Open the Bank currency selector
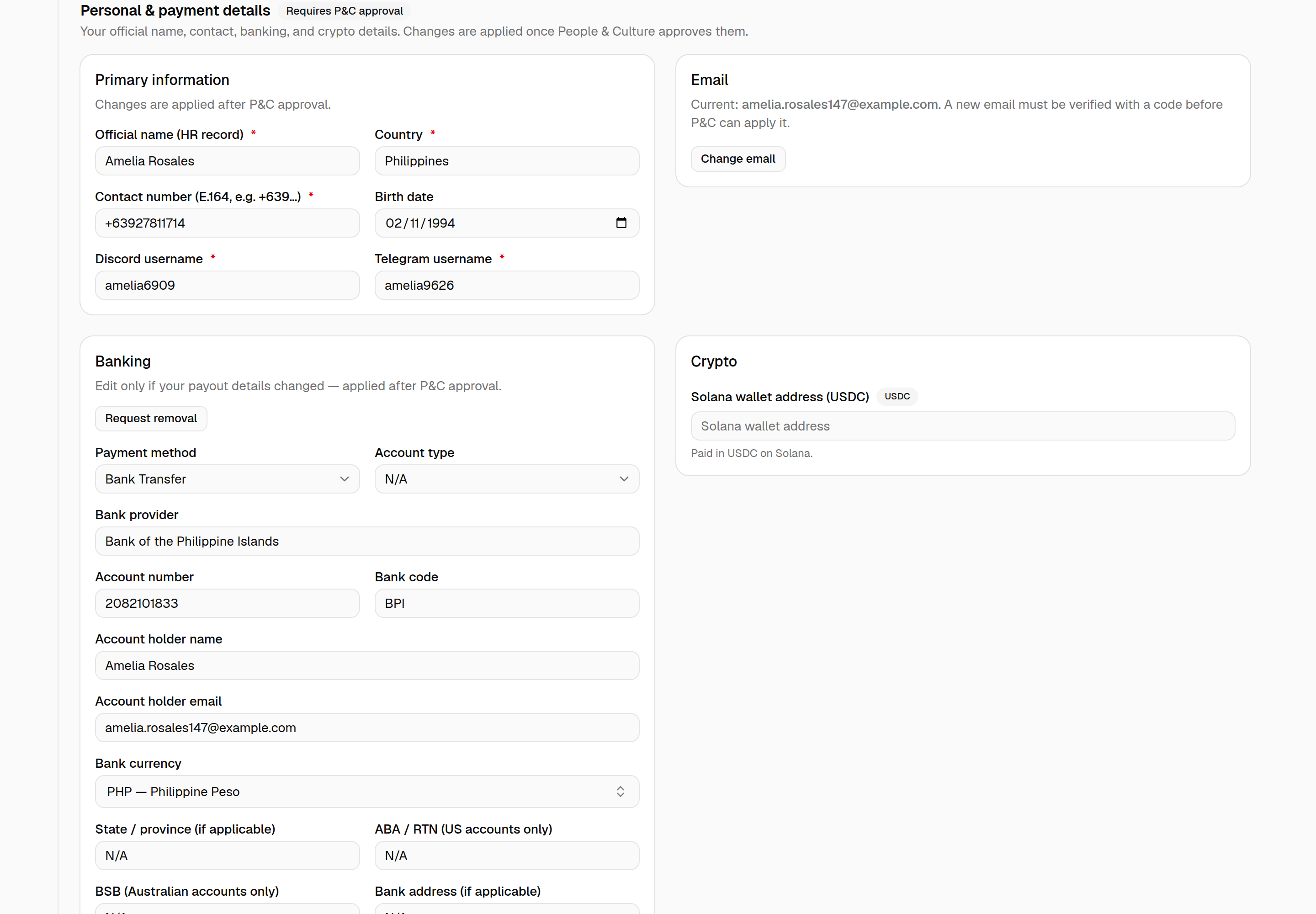 [367, 792]
